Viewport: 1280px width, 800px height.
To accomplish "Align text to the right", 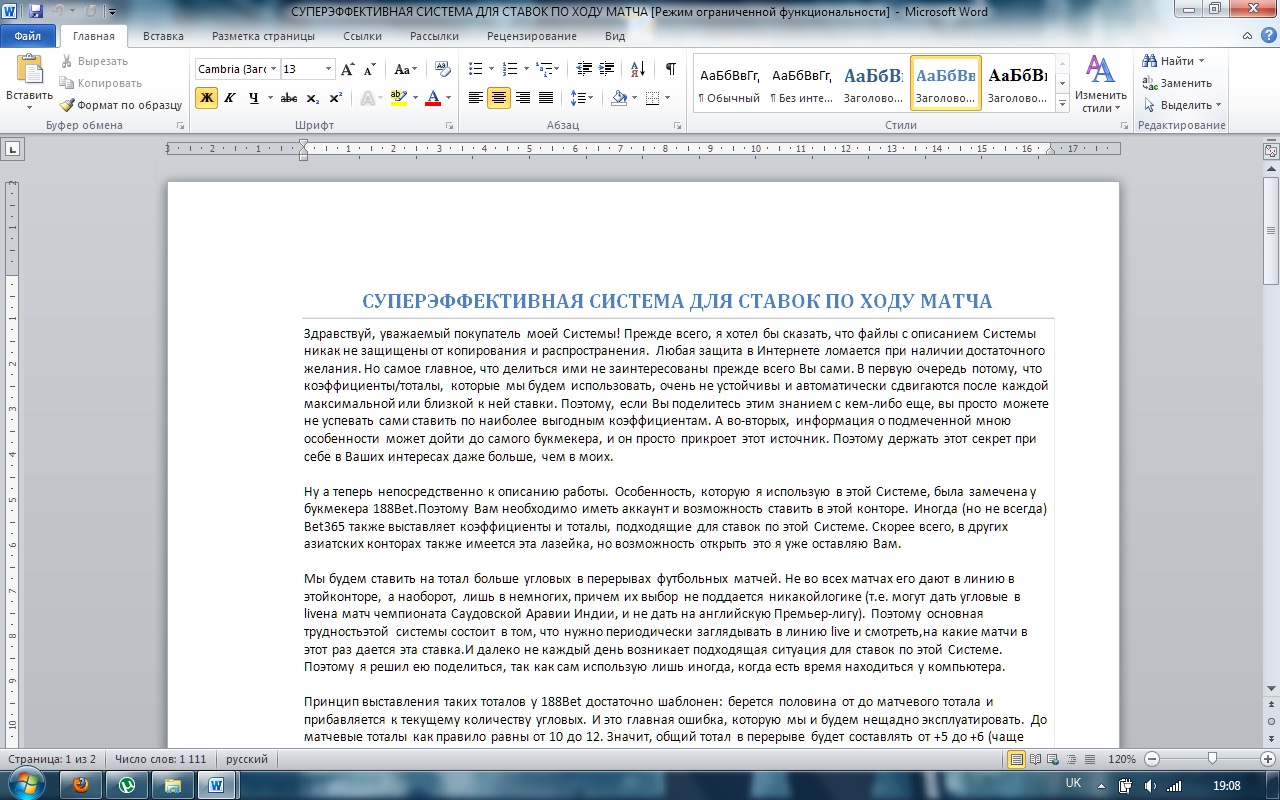I will pos(522,98).
